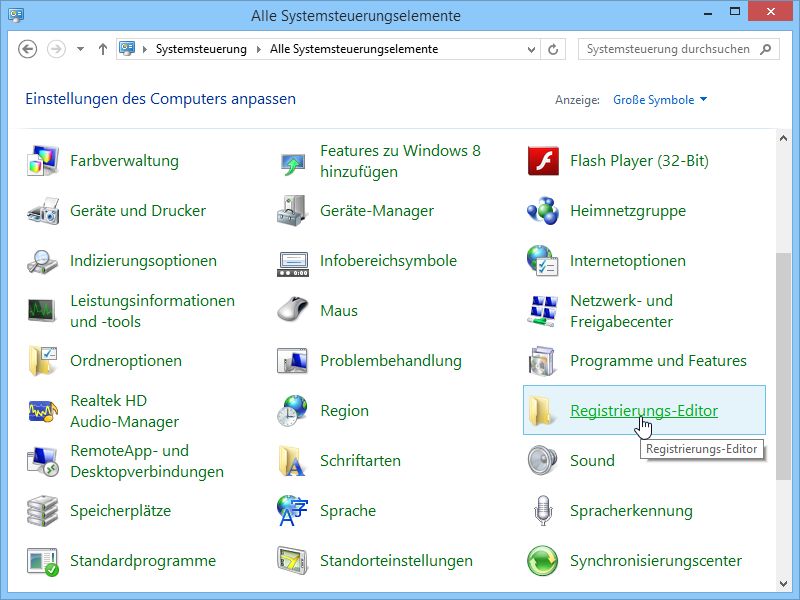Refresh the Control Panel view
800x600 pixels.
point(553,49)
